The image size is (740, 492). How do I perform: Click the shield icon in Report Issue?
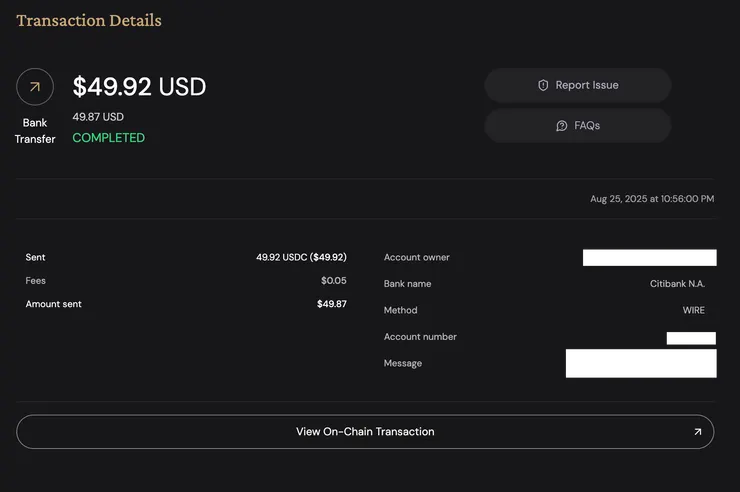pos(543,86)
